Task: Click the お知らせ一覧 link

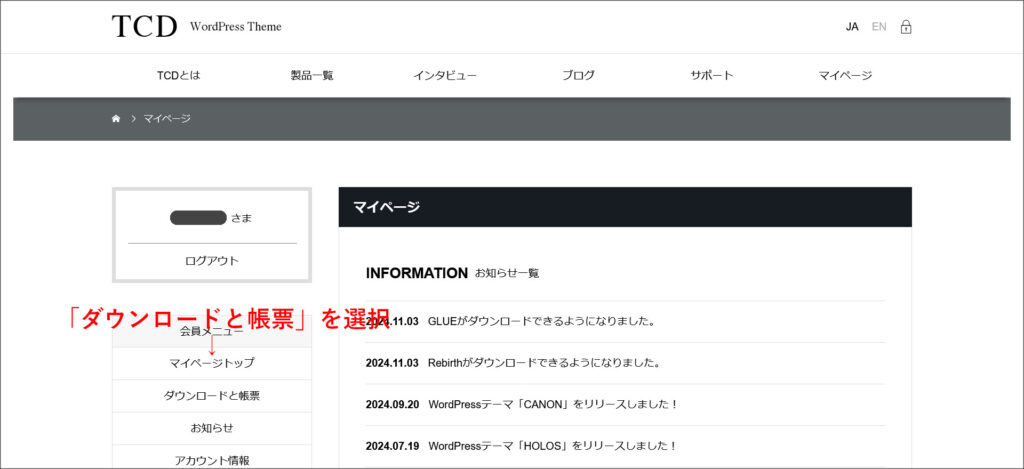Action: [507, 273]
